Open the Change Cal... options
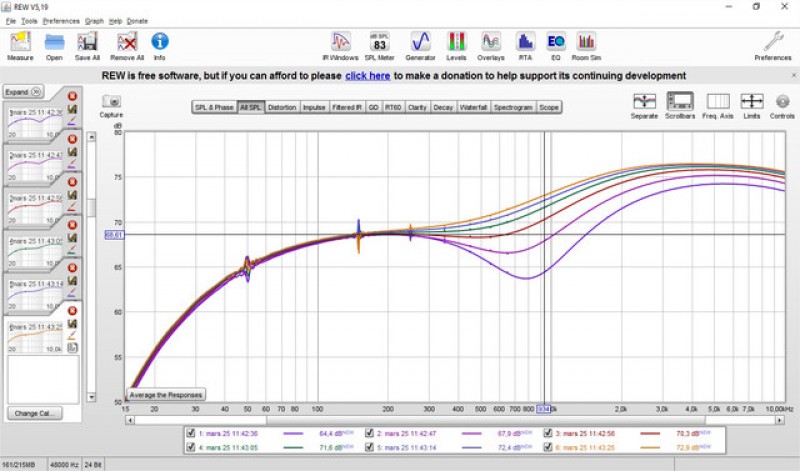This screenshot has height=471, width=800. (x=35, y=413)
